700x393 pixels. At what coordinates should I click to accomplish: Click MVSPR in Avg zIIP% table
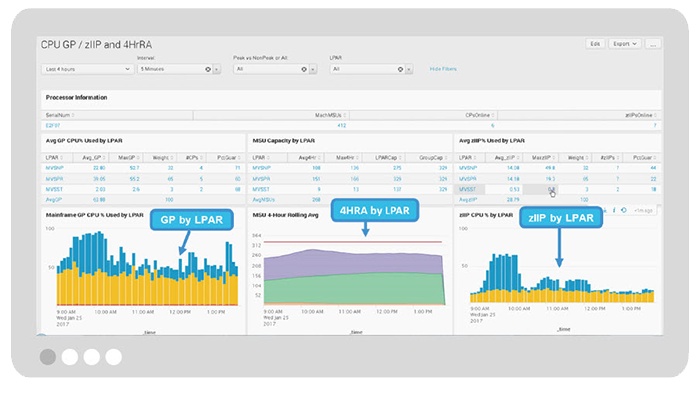[468, 179]
